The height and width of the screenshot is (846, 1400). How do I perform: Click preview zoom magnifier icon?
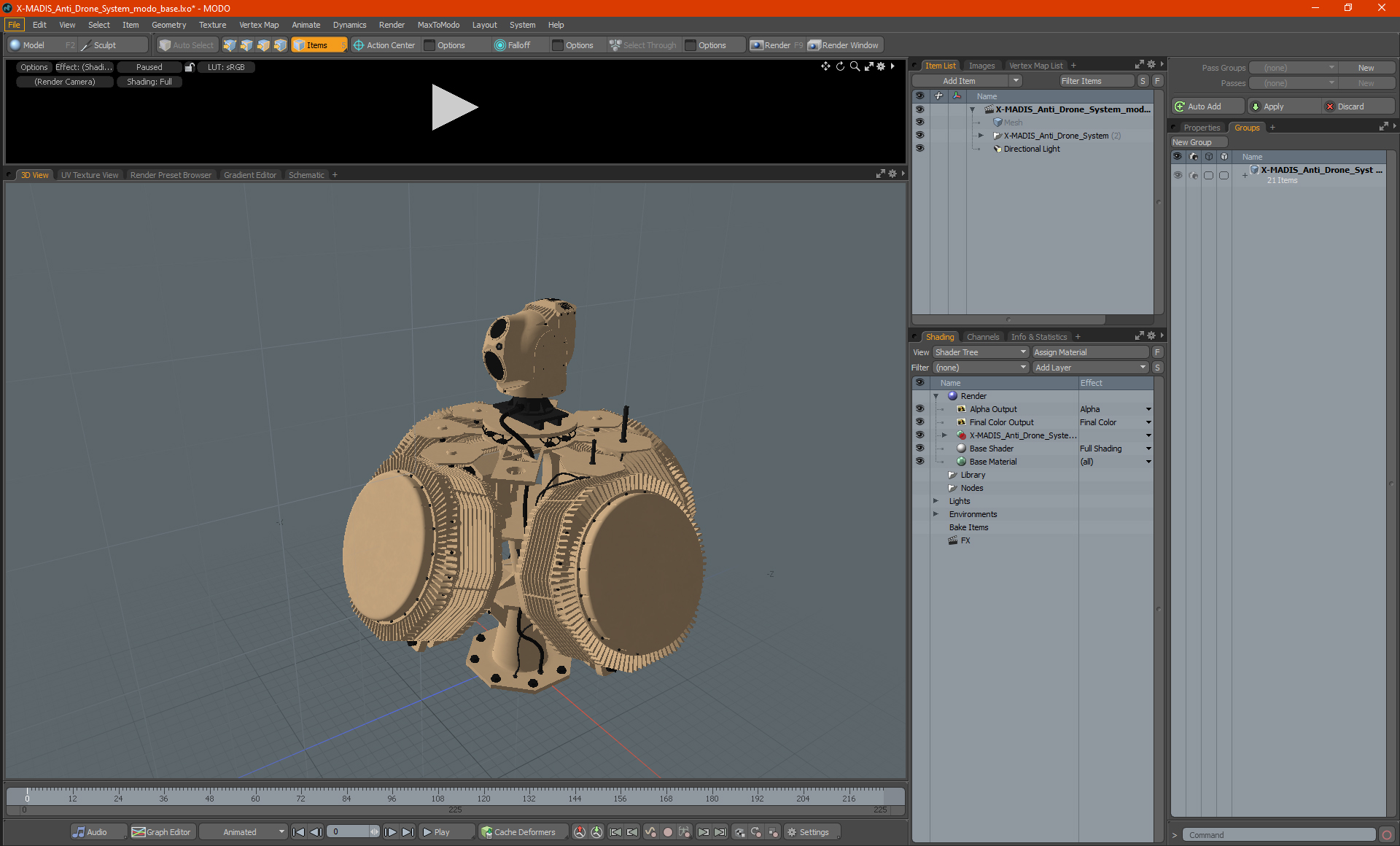[855, 66]
